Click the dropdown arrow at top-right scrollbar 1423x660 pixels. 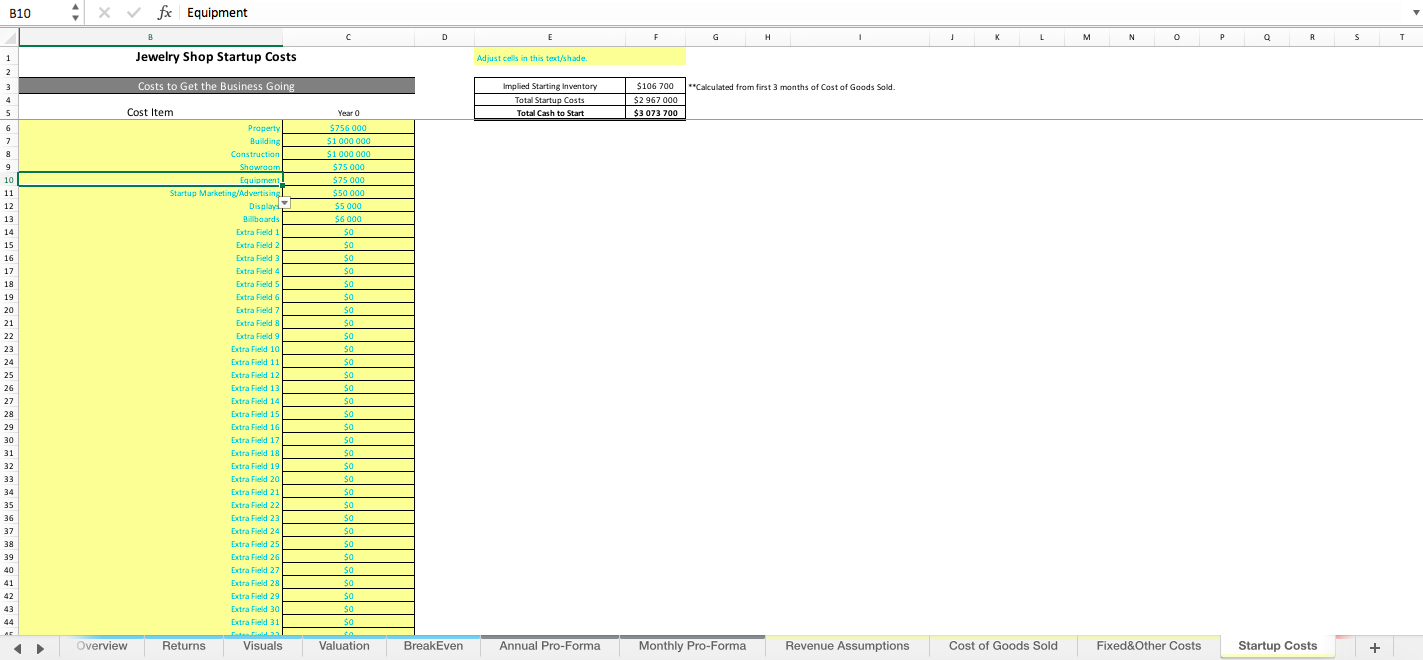[x=1415, y=12]
